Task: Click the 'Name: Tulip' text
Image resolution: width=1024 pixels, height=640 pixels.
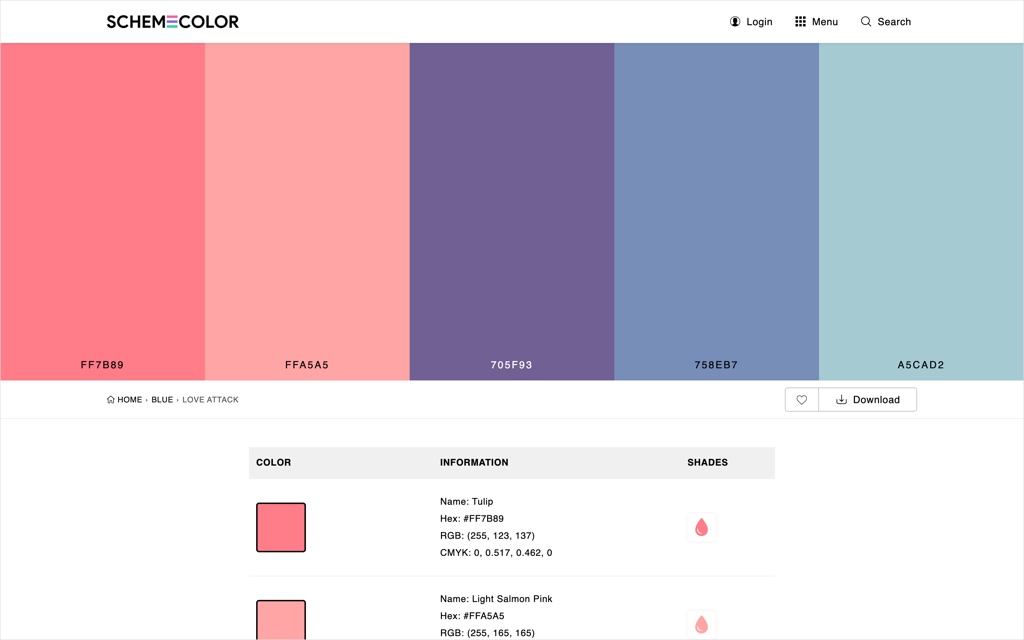Action: [x=466, y=502]
